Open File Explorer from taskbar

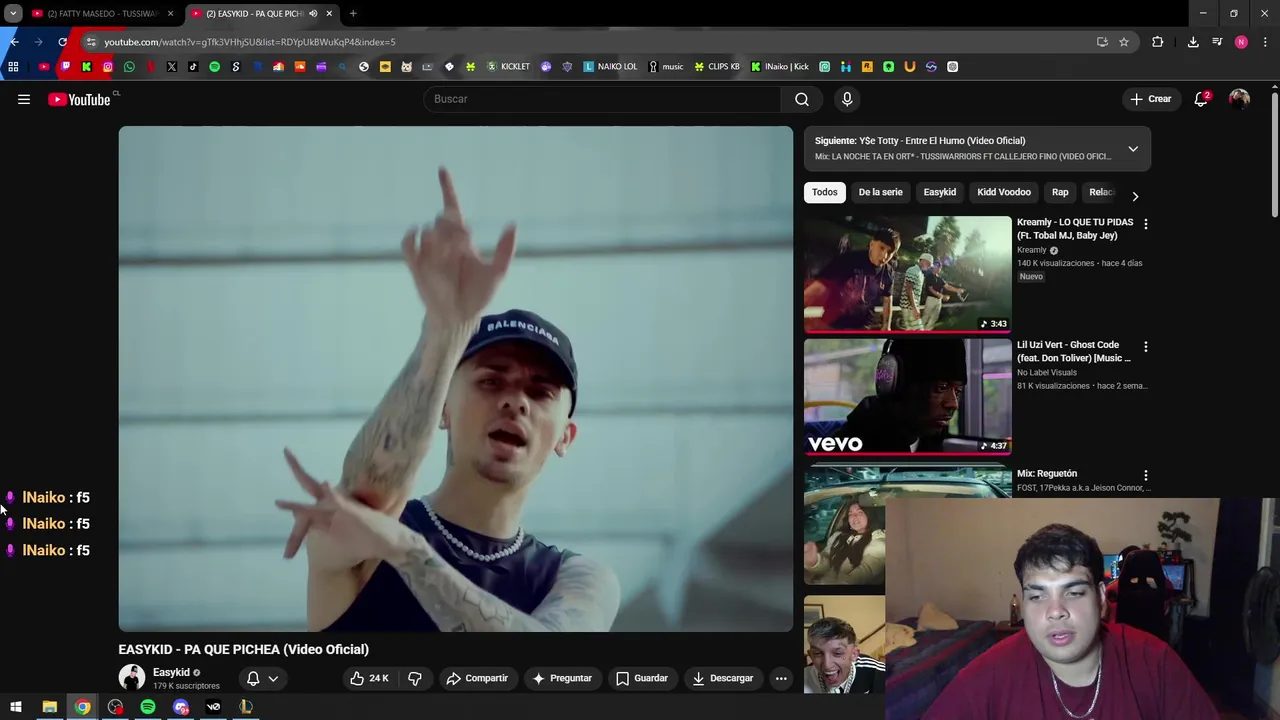pyautogui.click(x=49, y=707)
